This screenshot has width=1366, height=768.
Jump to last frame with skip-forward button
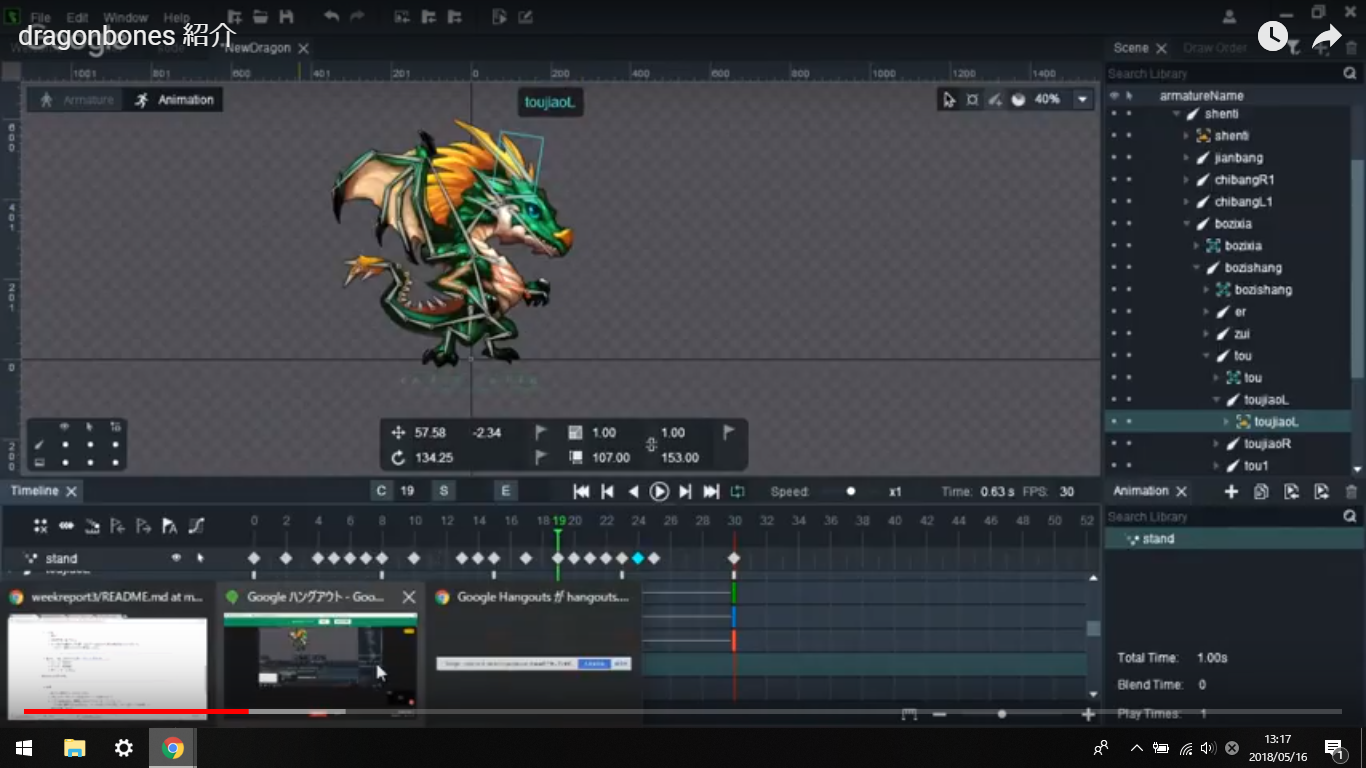(711, 491)
